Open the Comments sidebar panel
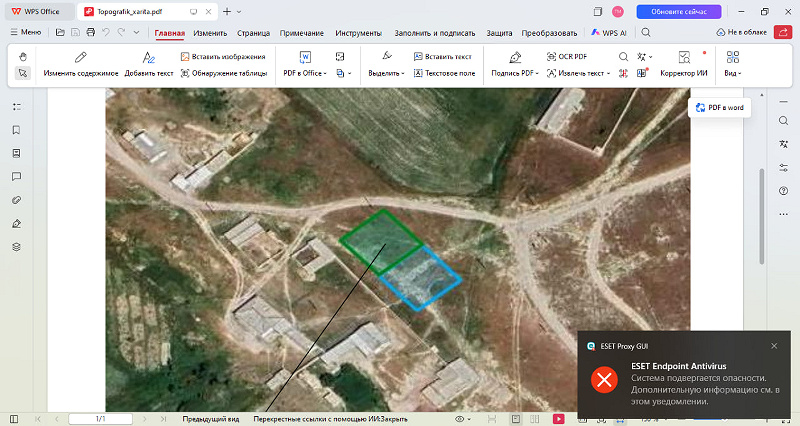Image resolution: width=800 pixels, height=426 pixels. coord(16,177)
